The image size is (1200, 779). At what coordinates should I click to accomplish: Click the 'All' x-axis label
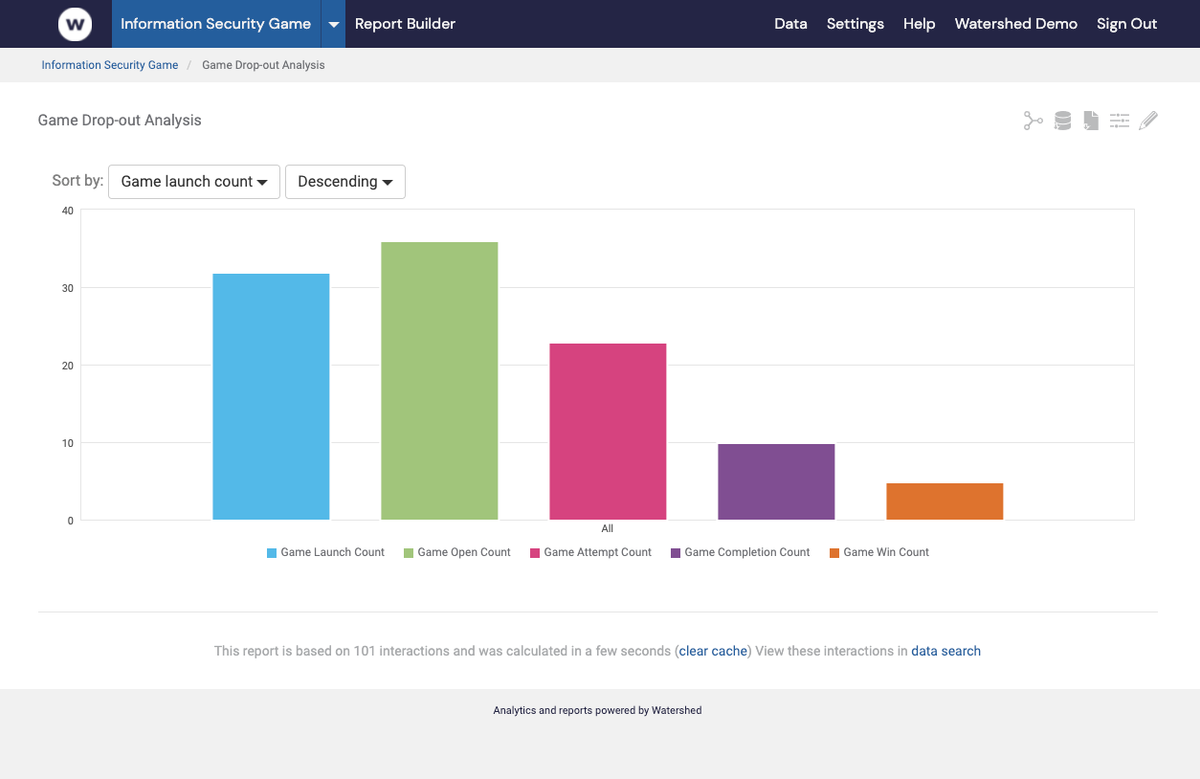607,528
